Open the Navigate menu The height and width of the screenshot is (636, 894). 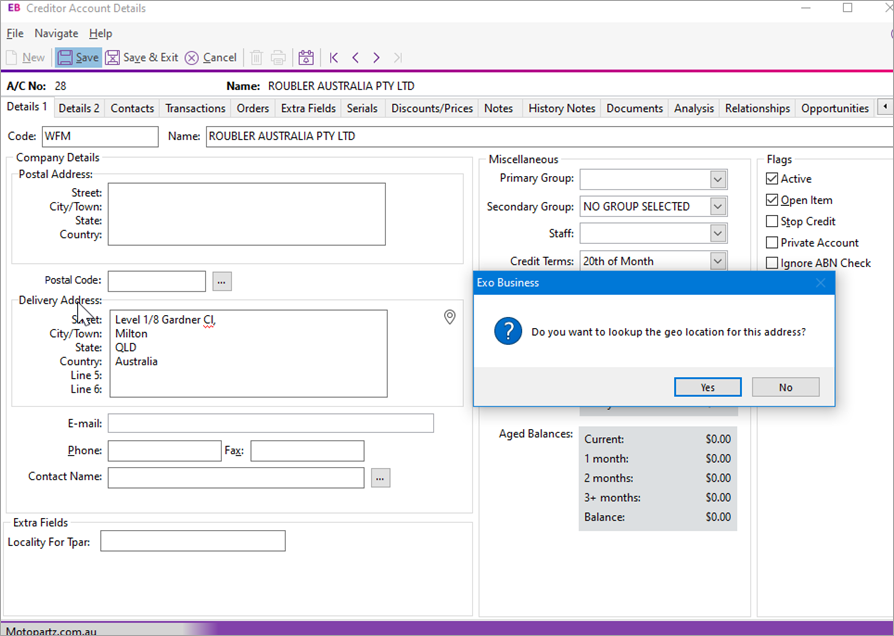pos(56,33)
